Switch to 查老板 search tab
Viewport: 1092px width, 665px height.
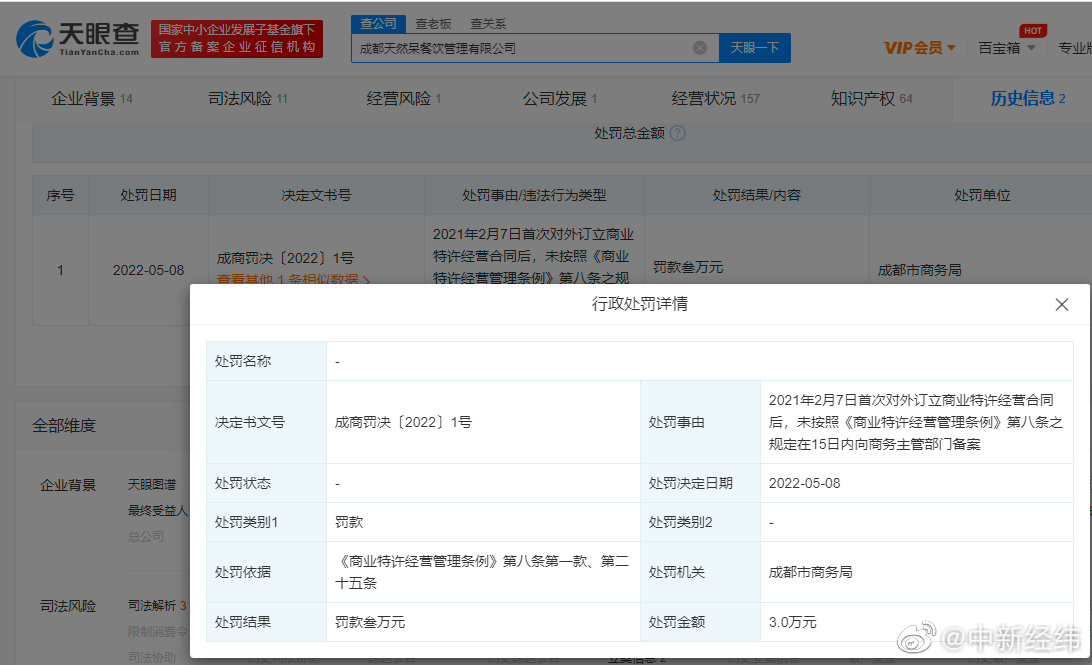click(x=433, y=24)
